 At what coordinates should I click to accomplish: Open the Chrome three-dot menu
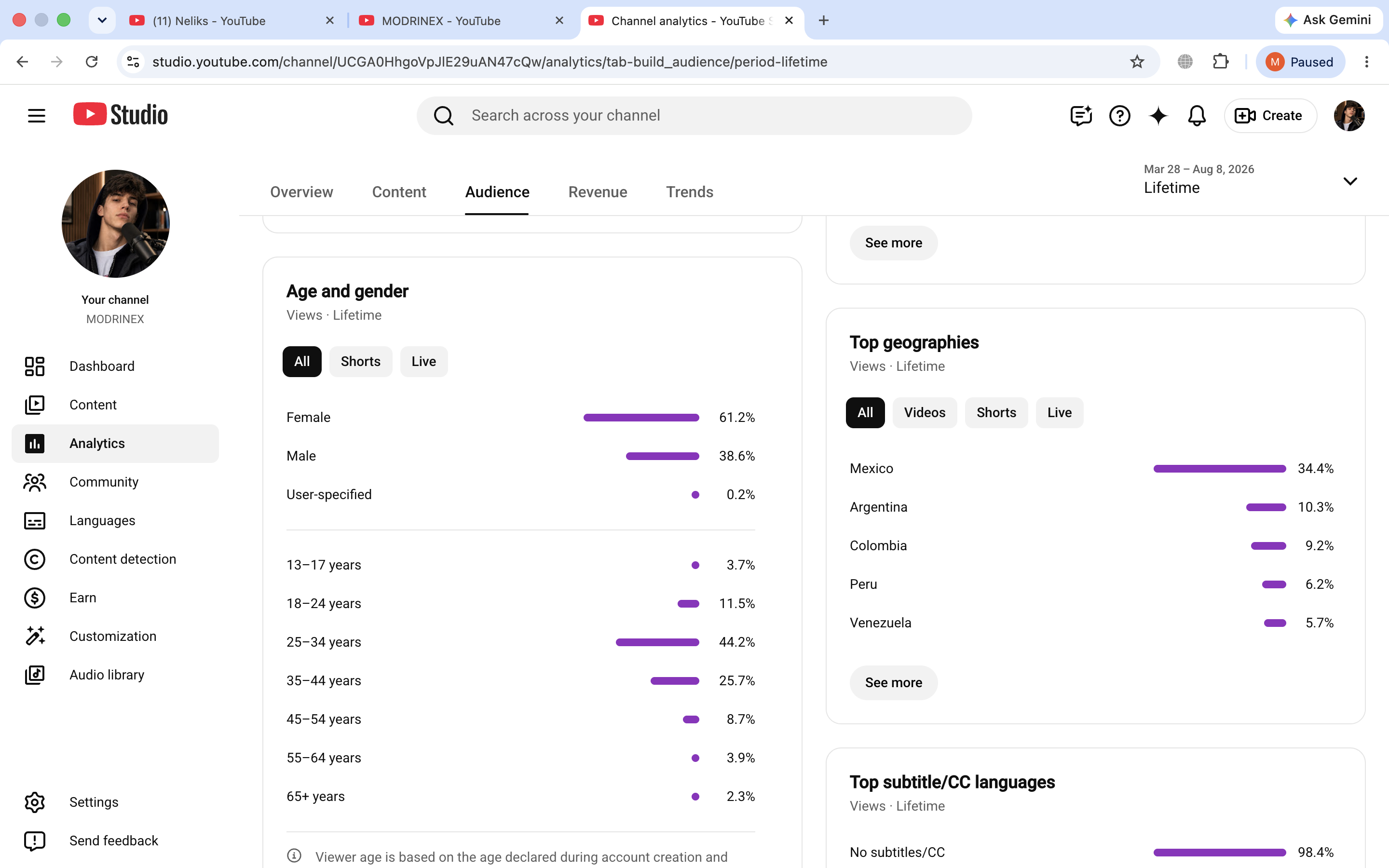1367,62
